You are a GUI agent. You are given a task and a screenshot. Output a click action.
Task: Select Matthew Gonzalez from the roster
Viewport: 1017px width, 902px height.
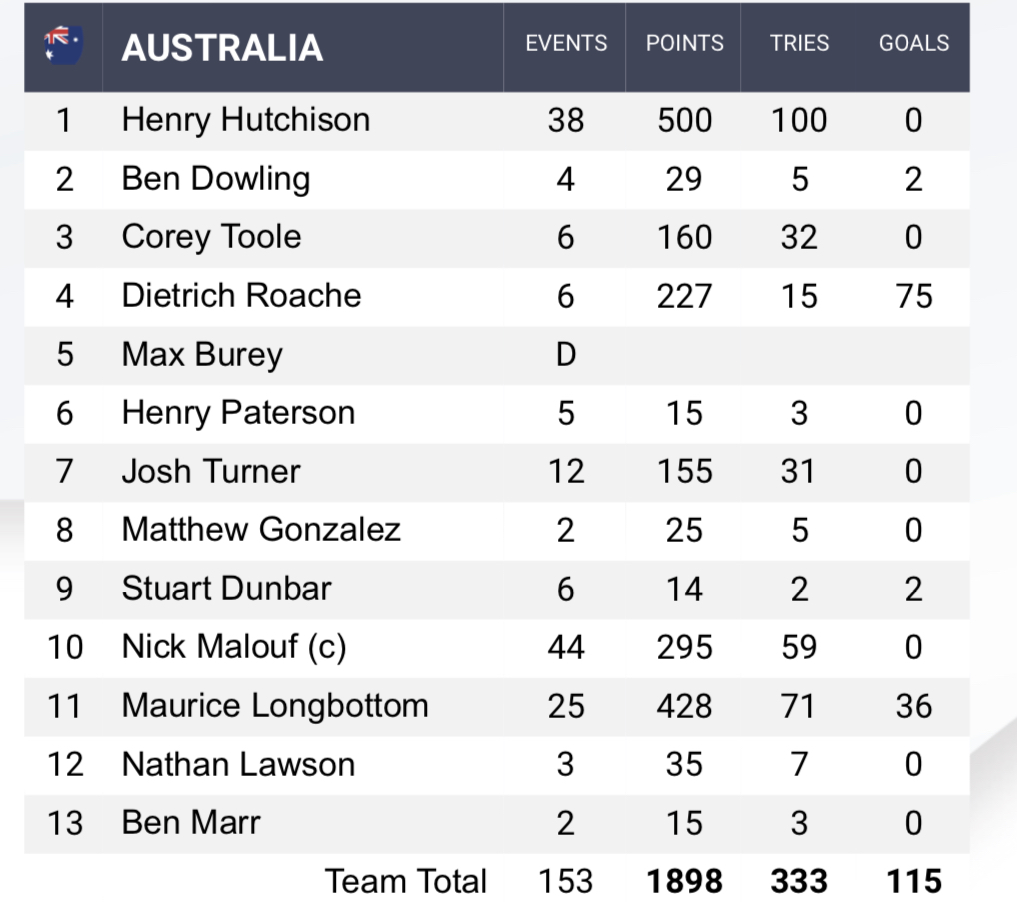tap(261, 530)
